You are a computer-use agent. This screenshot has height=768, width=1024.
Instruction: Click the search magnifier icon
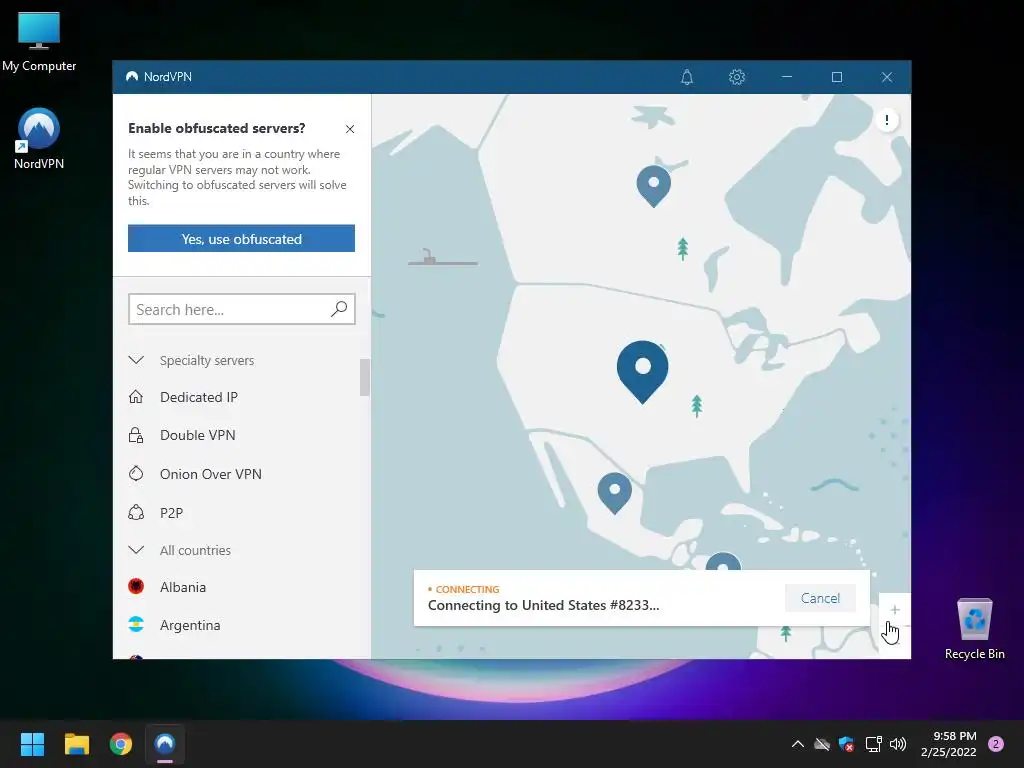click(339, 308)
